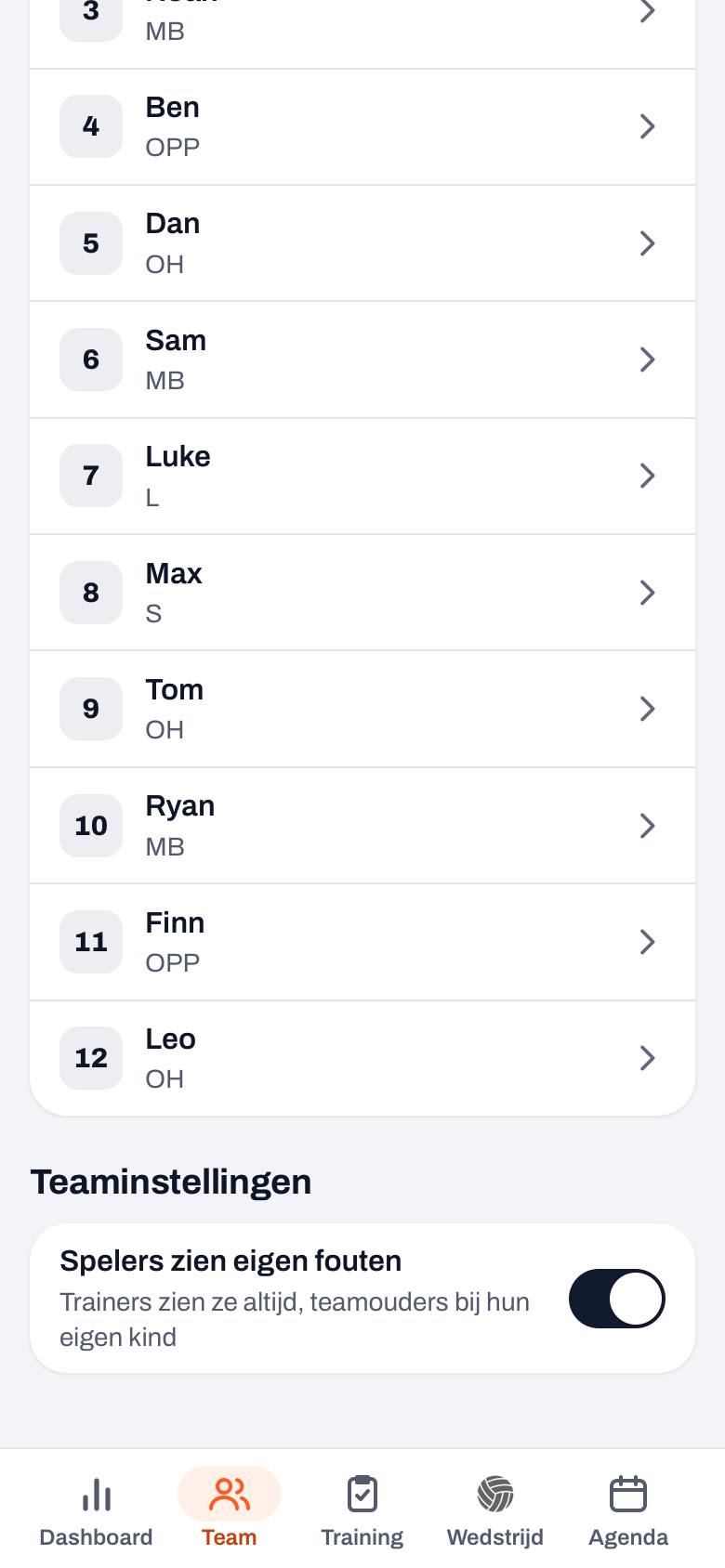
Task: Expand Ben's player details chevron
Action: click(x=648, y=126)
